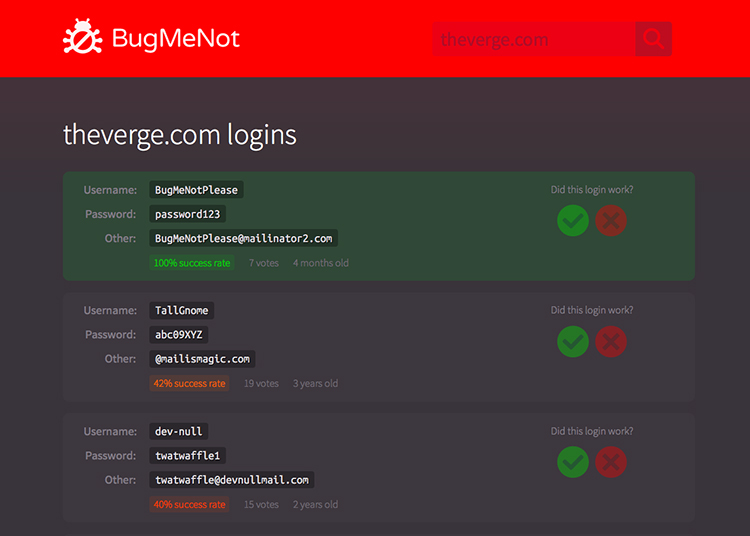The image size is (750, 536).
Task: Mark BugMeNotPlease login as failed
Action: (x=611, y=221)
